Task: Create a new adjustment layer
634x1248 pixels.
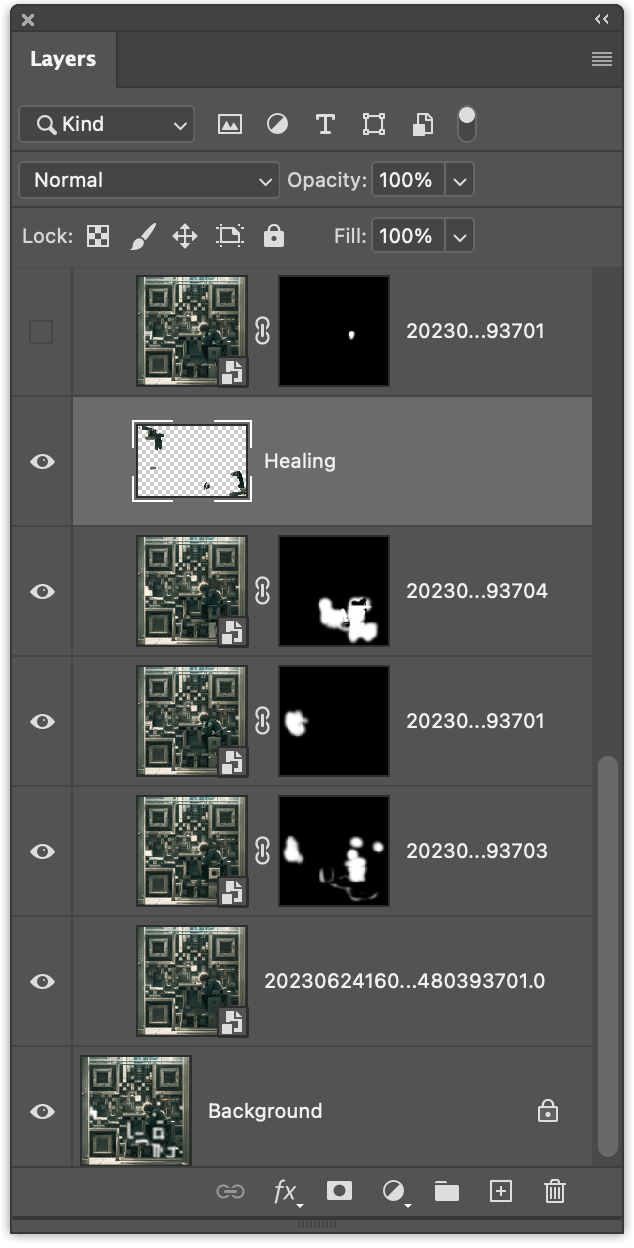Action: click(x=392, y=1191)
